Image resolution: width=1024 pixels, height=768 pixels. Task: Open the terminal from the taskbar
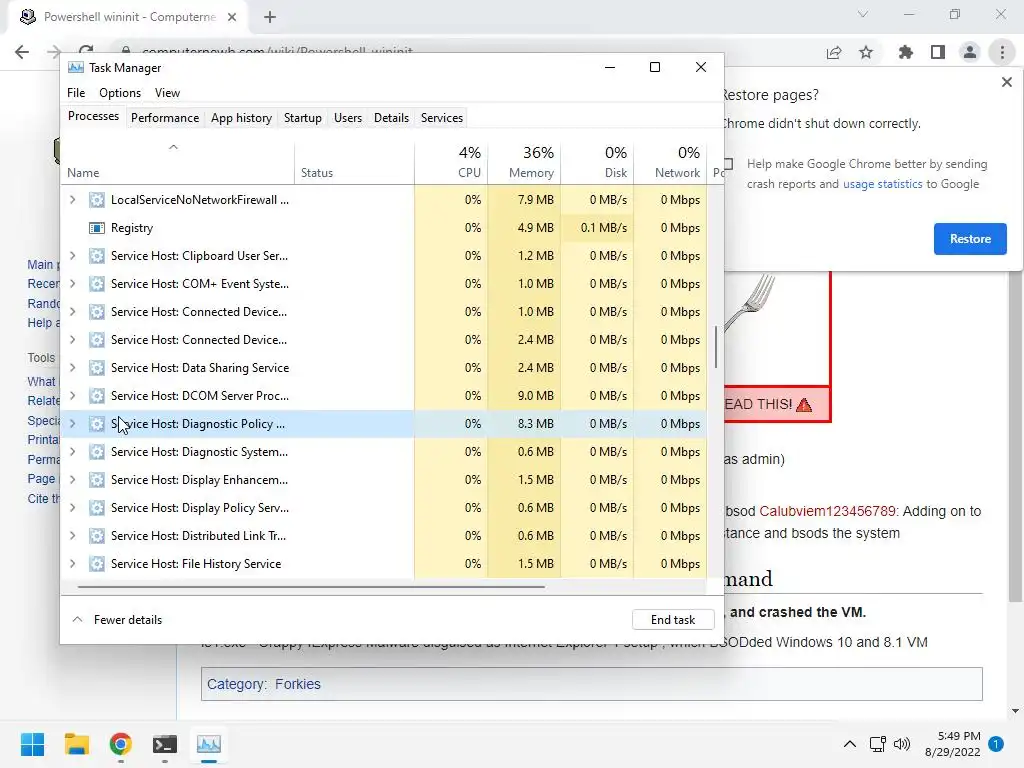pos(165,744)
